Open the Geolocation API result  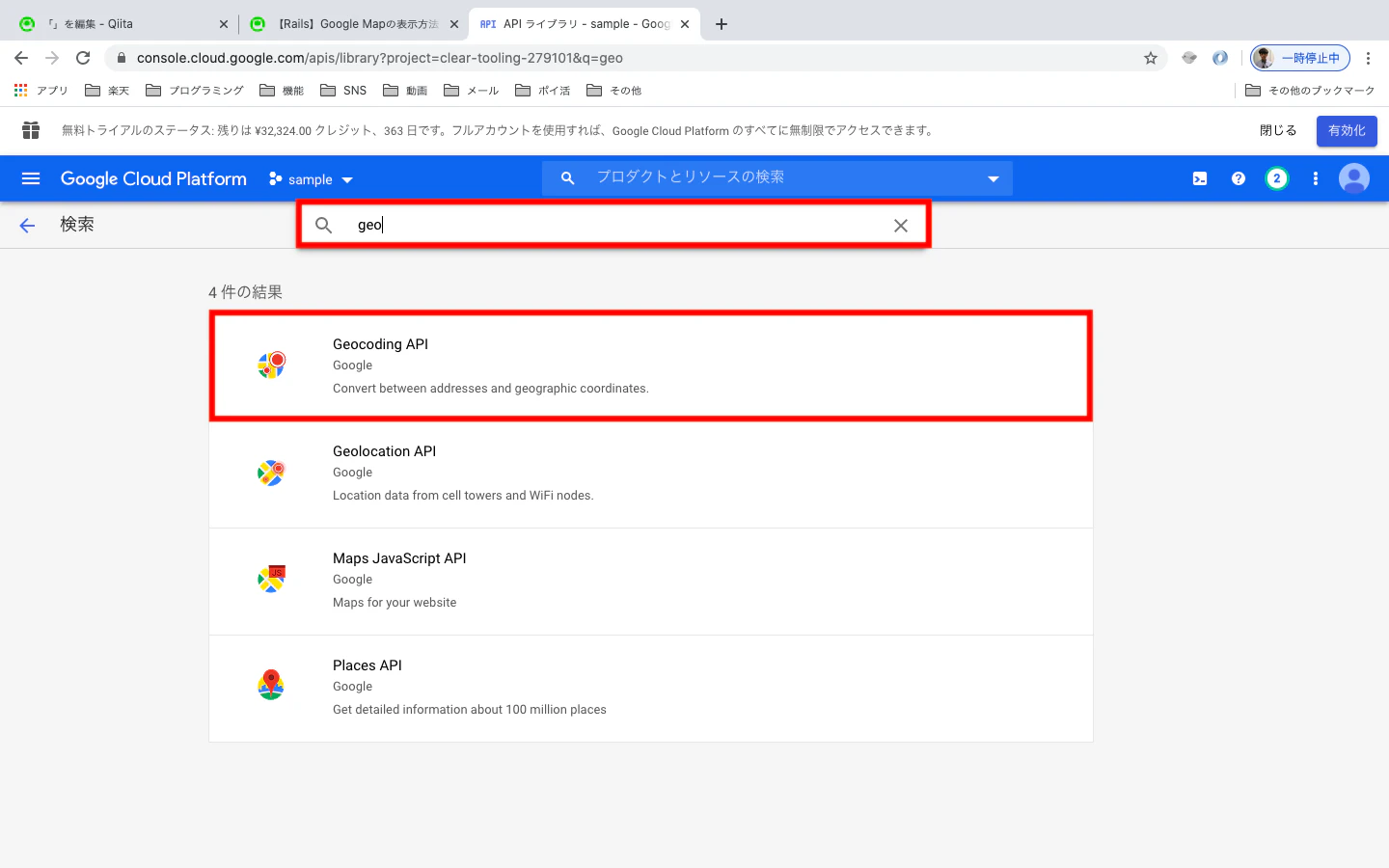point(651,475)
